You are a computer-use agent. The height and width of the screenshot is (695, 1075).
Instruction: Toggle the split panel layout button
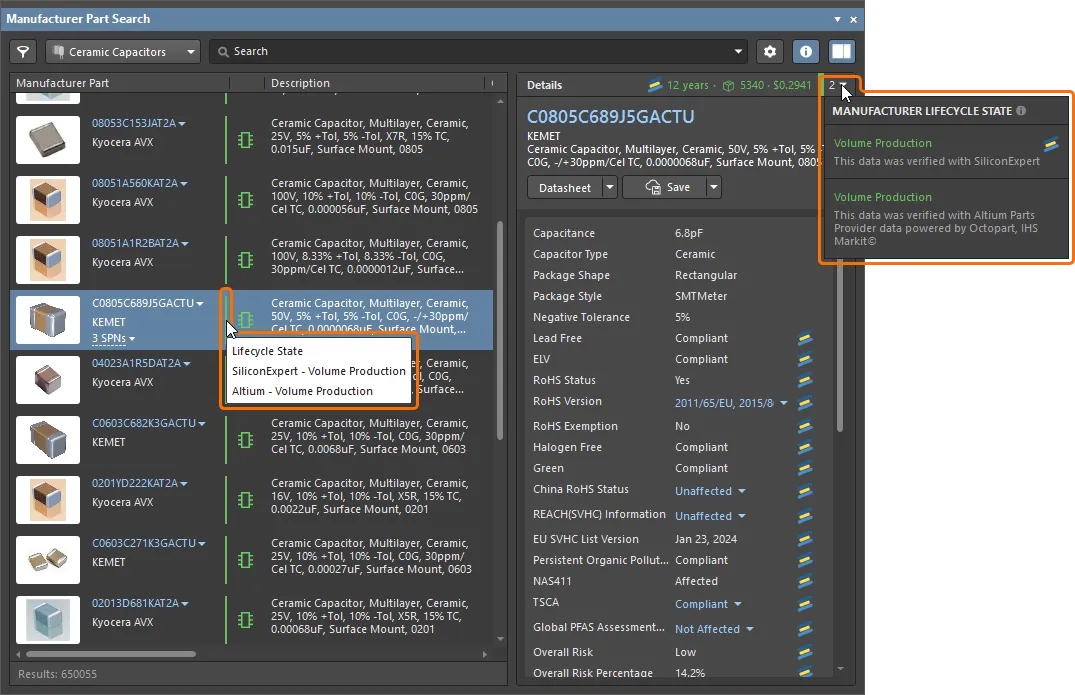tap(842, 52)
